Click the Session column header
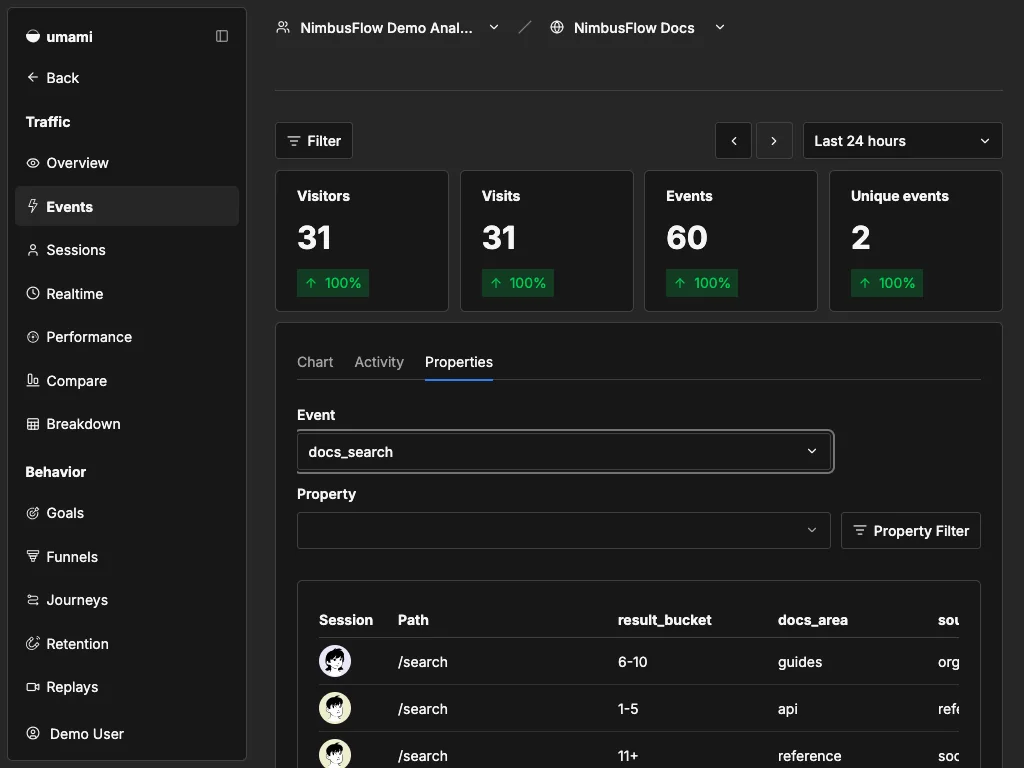Image resolution: width=1024 pixels, height=768 pixels. coord(345,620)
